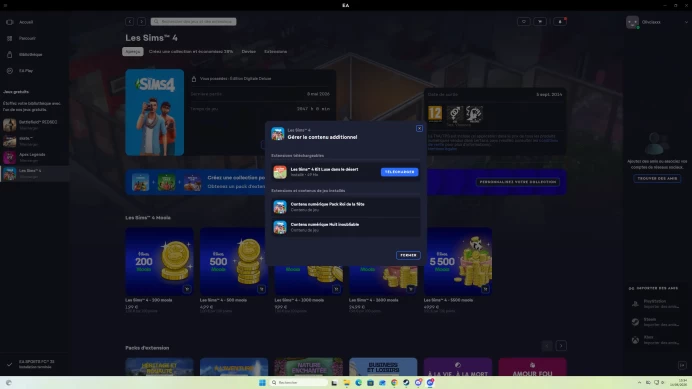Viewport: 692px width, 389px height.
Task: Open the Windows Start menu
Action: (x=262, y=382)
